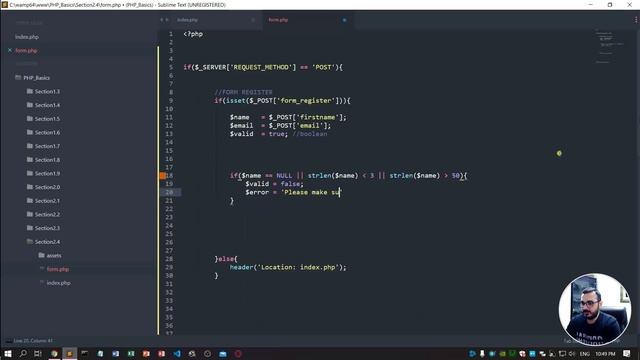Click the 'firstname' string on line 11
This screenshot has width=640, height=360.
[318, 117]
